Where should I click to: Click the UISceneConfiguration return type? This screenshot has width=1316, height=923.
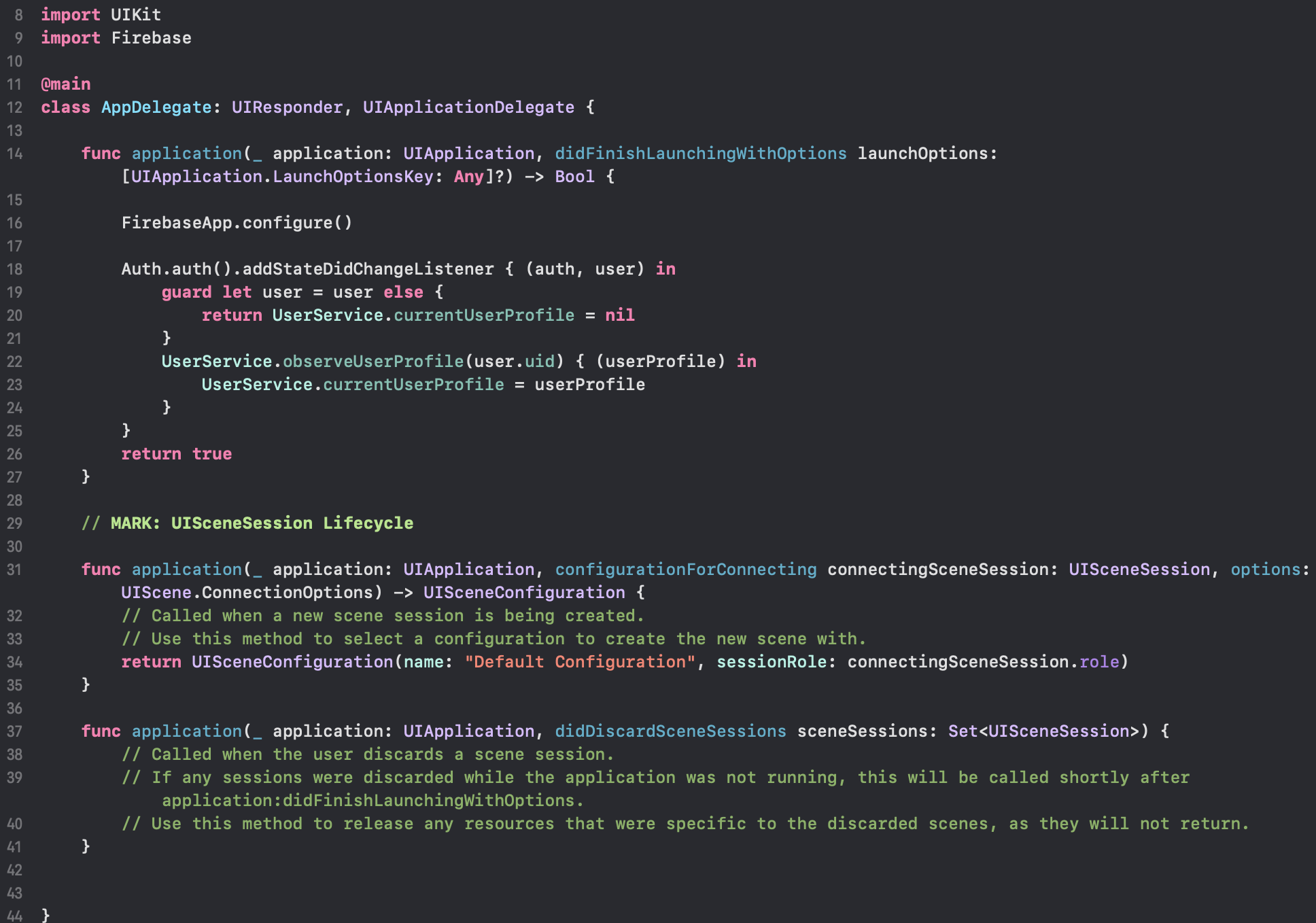(523, 593)
